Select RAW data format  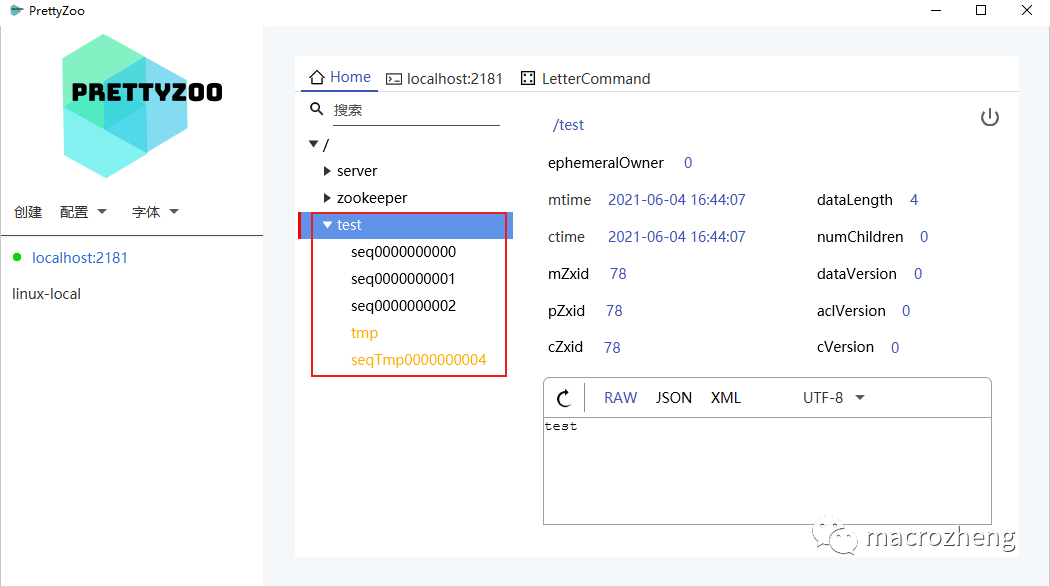(620, 398)
